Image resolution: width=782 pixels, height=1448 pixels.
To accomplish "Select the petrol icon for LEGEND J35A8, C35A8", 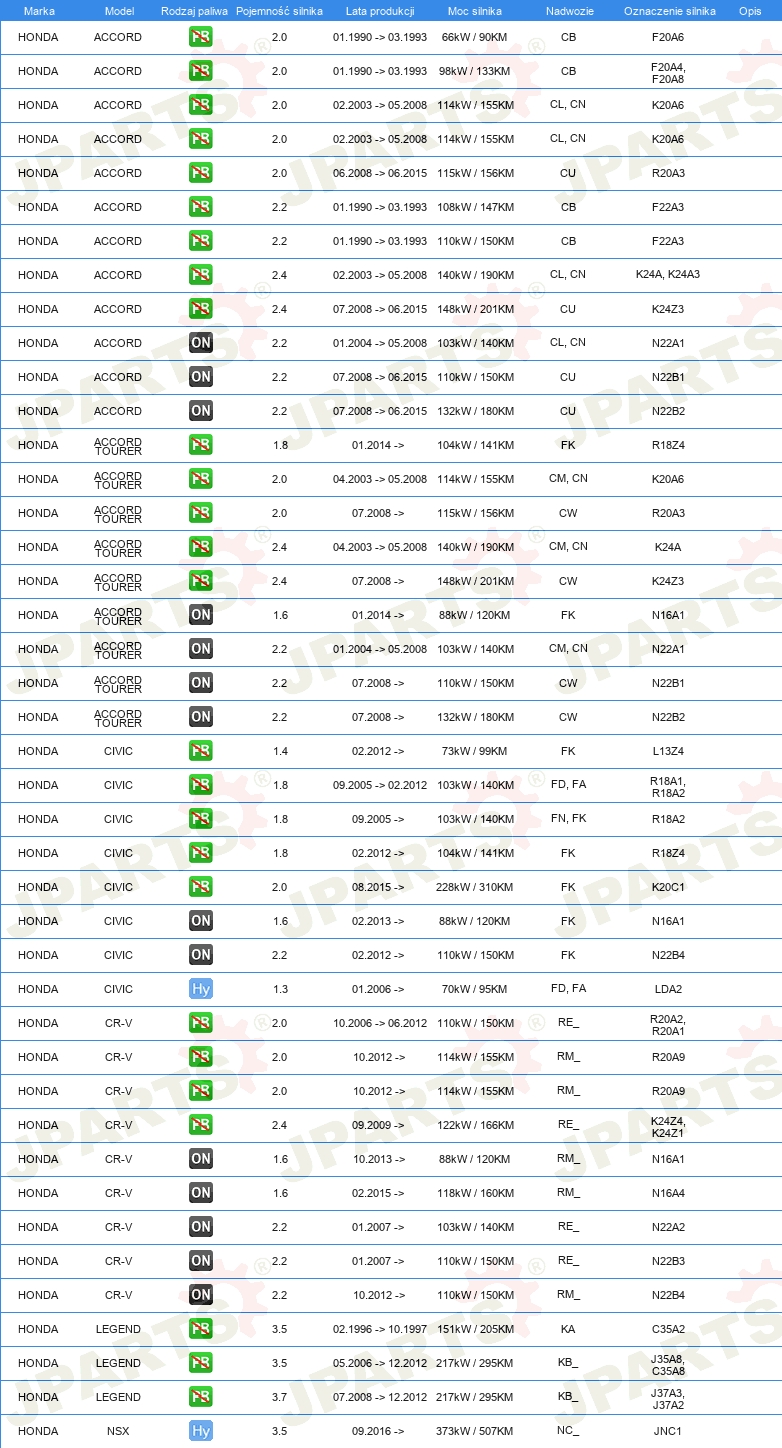I will [201, 1363].
